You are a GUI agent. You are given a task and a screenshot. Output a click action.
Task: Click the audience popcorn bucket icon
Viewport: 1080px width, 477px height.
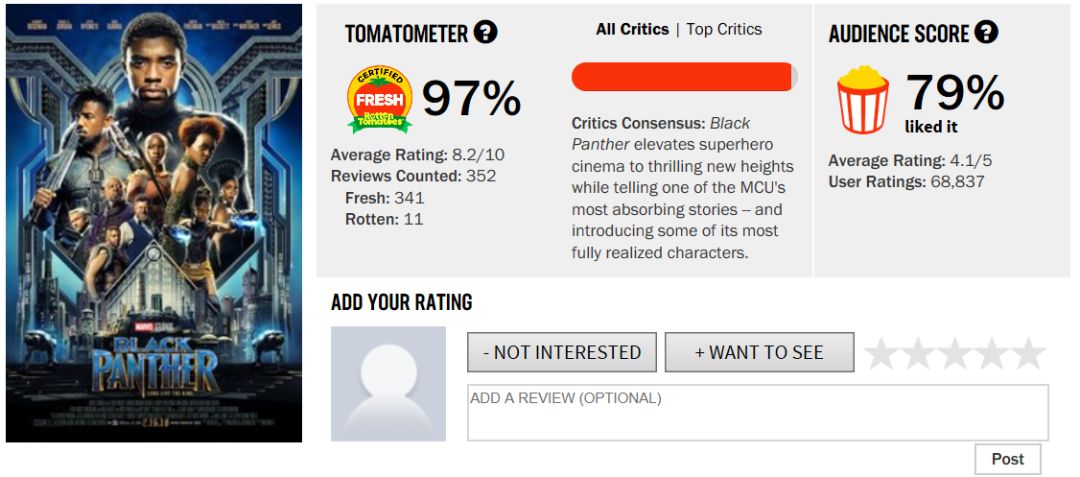point(863,99)
